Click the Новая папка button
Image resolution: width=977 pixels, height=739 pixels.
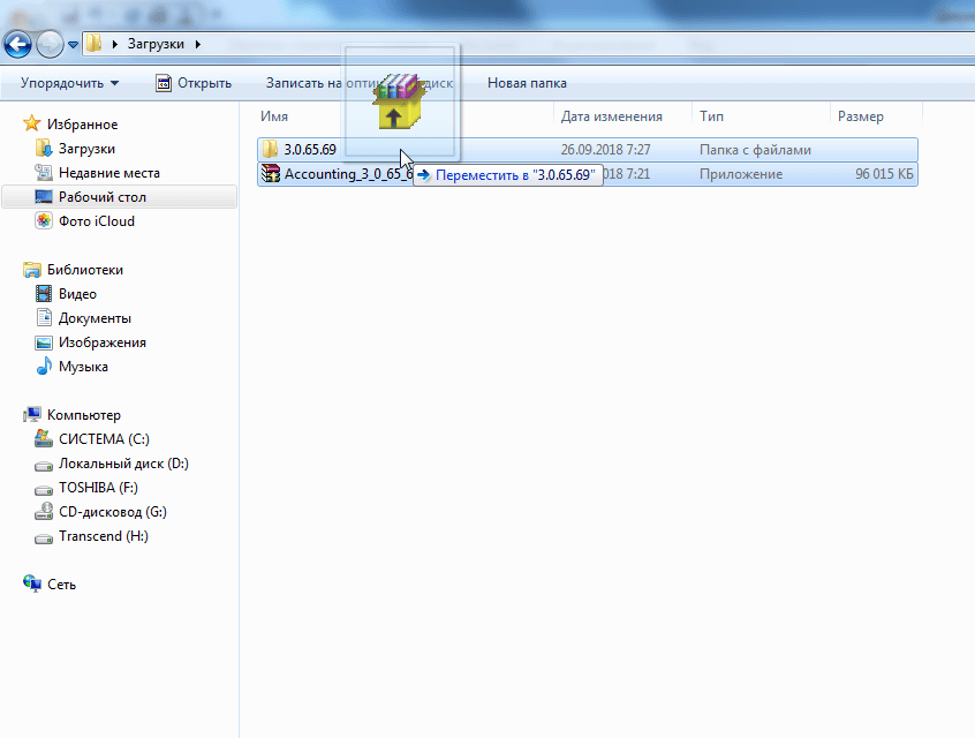(x=526, y=83)
